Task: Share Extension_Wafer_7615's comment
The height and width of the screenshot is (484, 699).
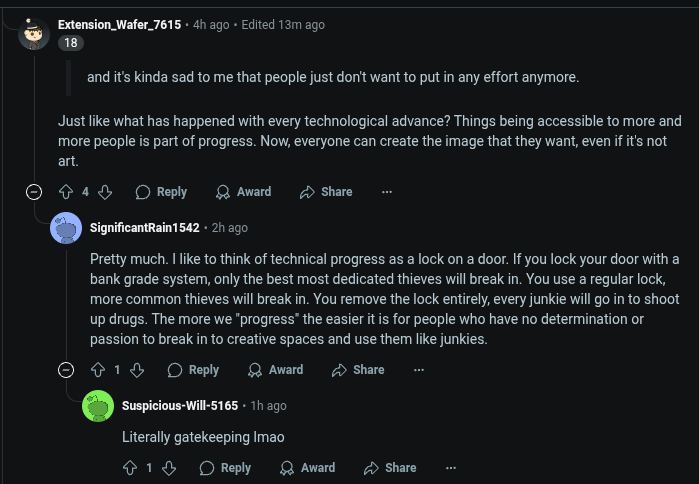Action: click(326, 192)
